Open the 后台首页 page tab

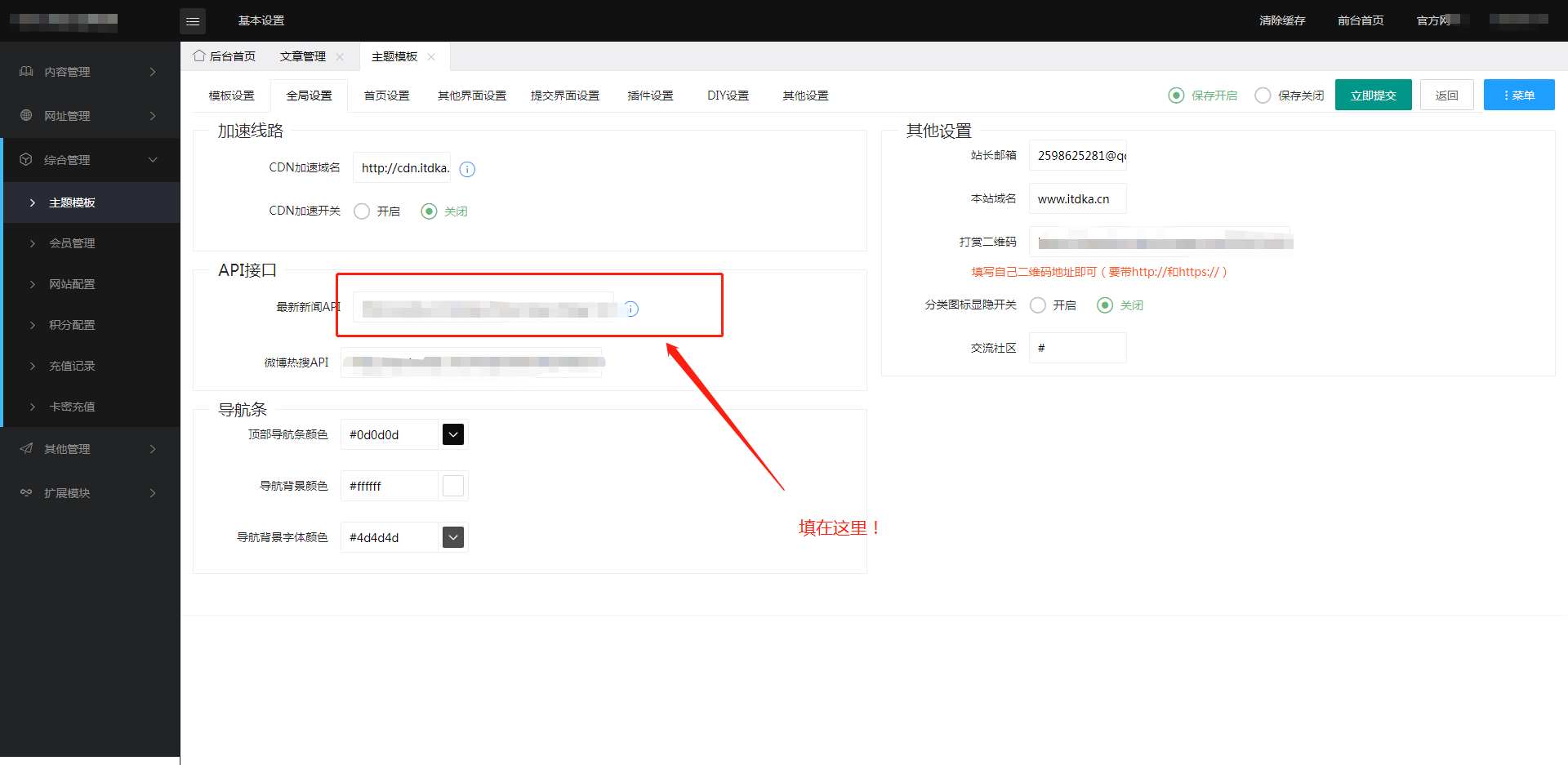pyautogui.click(x=225, y=56)
